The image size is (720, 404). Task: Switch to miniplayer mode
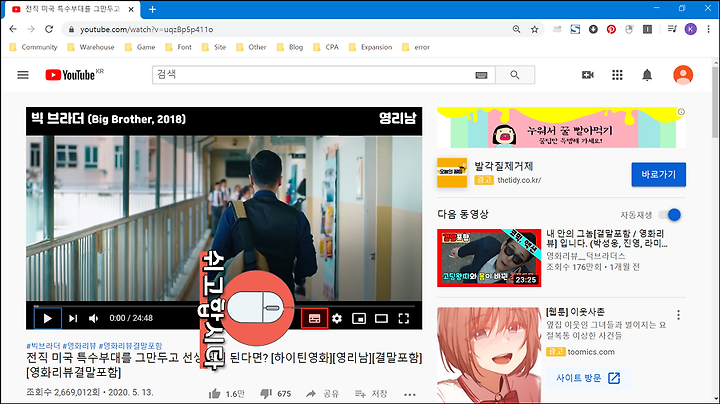pos(359,318)
